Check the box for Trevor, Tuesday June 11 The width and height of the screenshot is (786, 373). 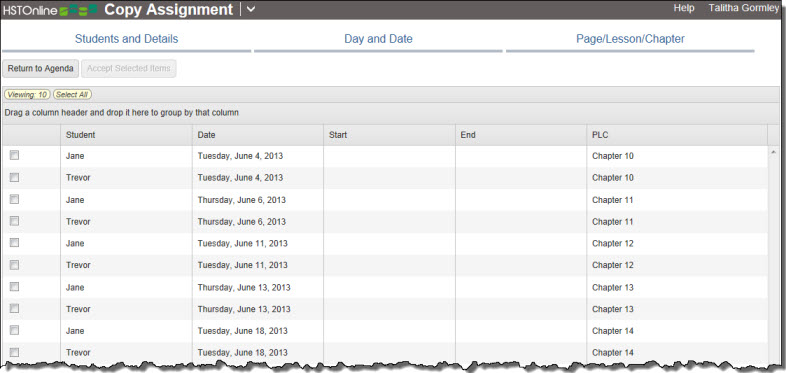(x=15, y=264)
